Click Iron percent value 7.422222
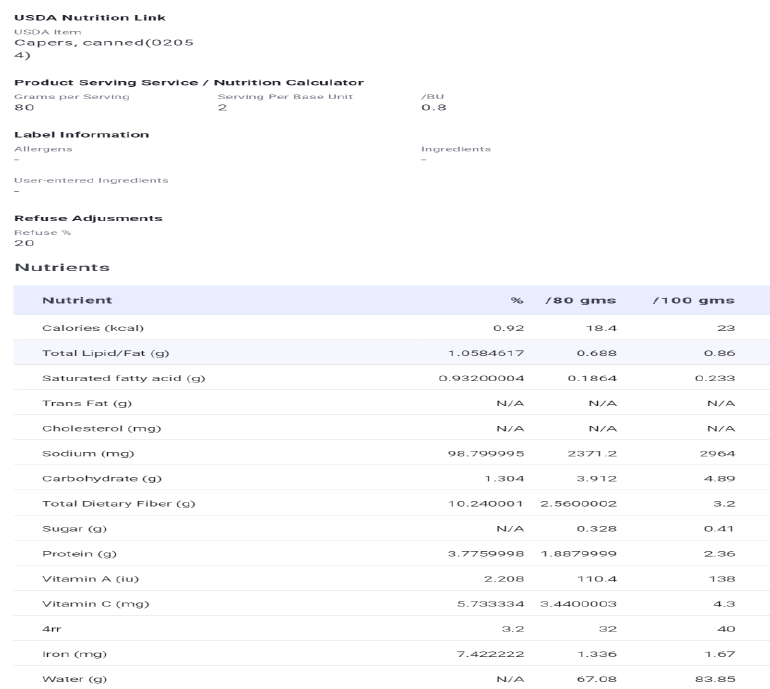770x689 pixels. tap(491, 654)
